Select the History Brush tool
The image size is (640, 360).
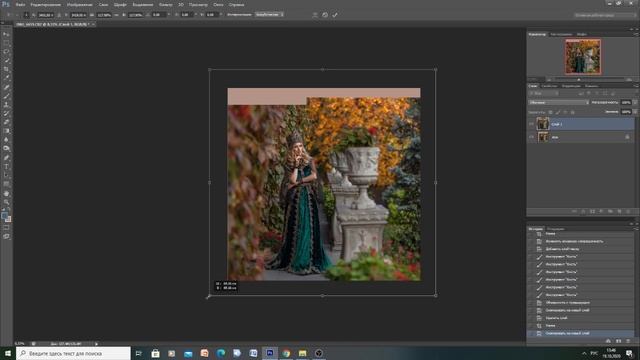coord(6,113)
